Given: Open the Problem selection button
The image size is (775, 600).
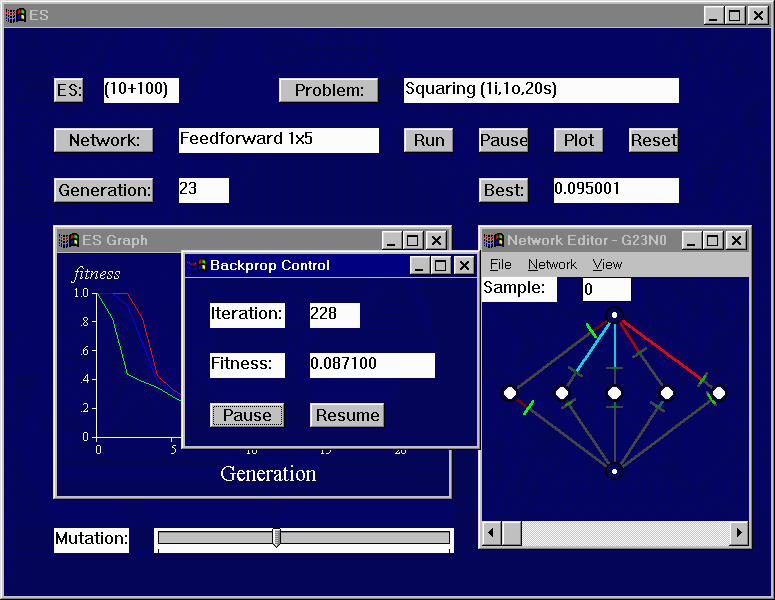Looking at the screenshot, I should pyautogui.click(x=329, y=90).
